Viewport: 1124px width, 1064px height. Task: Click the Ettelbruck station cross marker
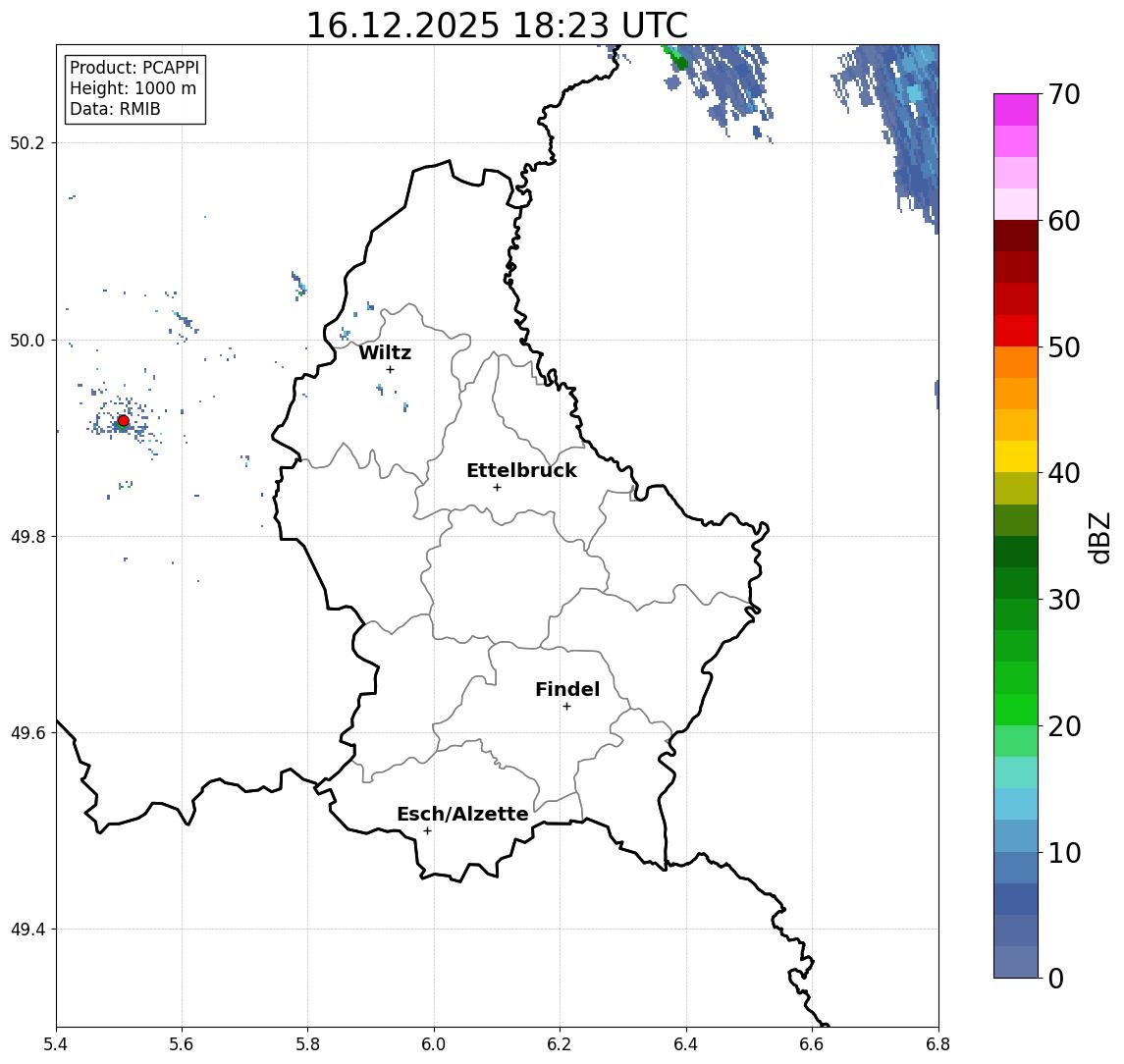point(497,488)
